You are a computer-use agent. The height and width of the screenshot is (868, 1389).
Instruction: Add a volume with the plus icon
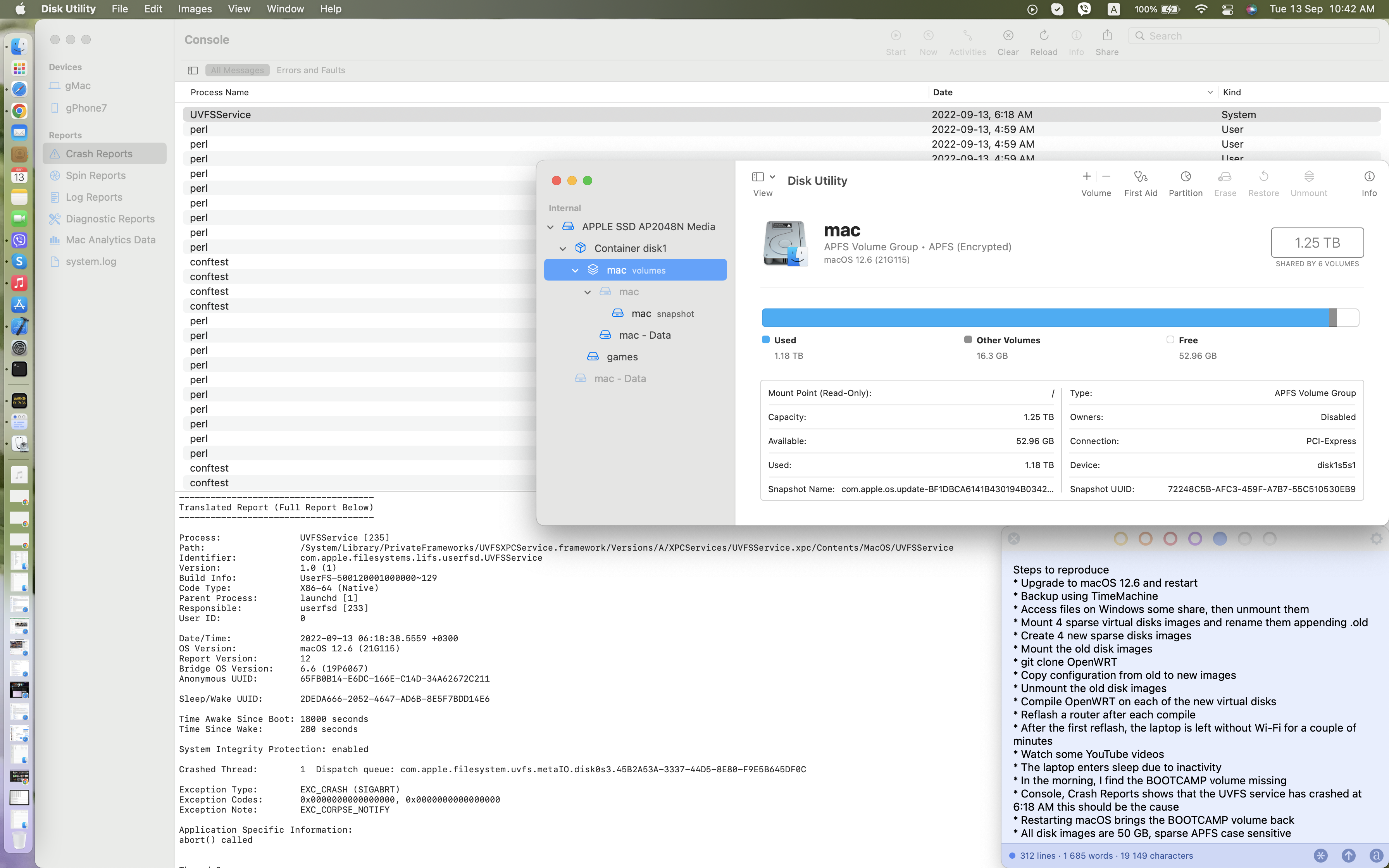pyautogui.click(x=1087, y=176)
